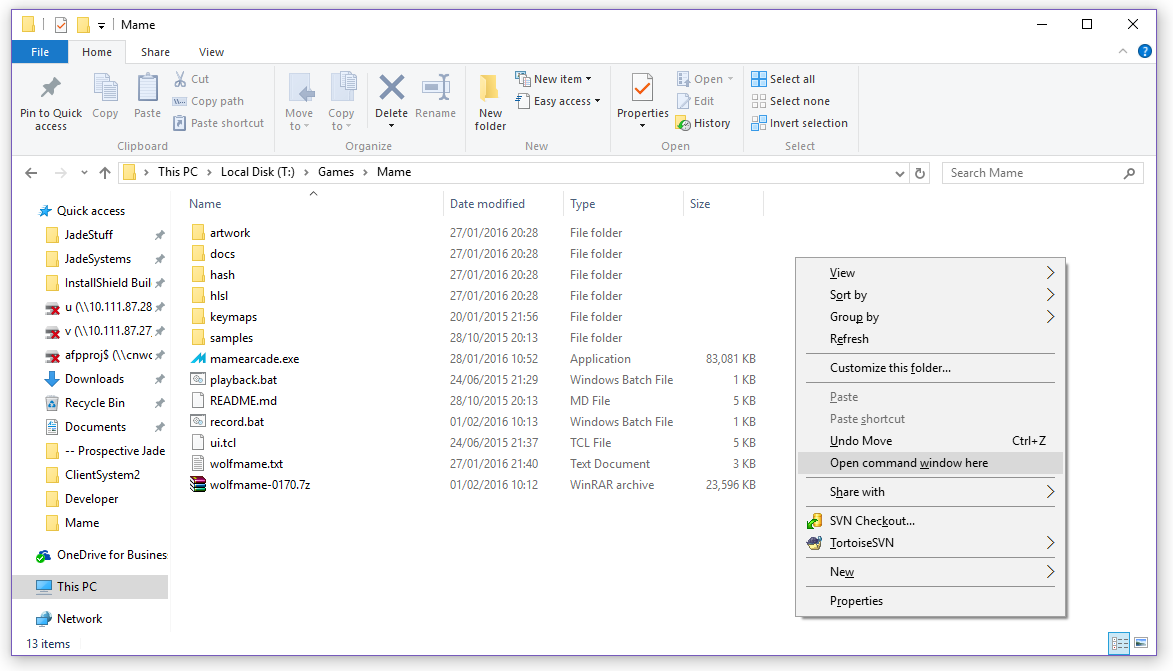Image resolution: width=1173 pixels, height=671 pixels.
Task: Click the Copy ribbon icon
Action: (x=105, y=88)
